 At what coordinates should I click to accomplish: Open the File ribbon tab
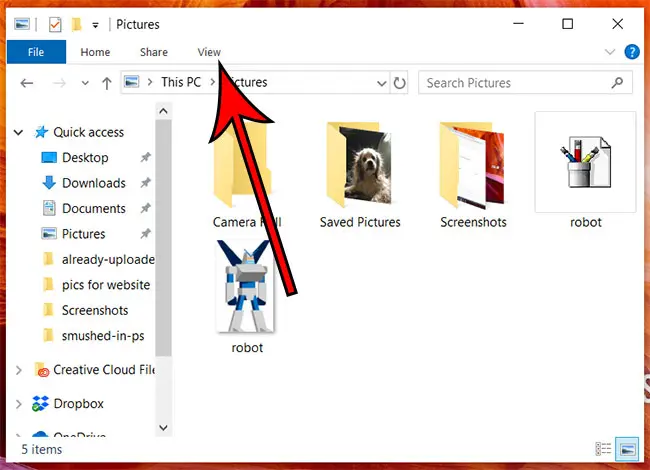pos(36,52)
